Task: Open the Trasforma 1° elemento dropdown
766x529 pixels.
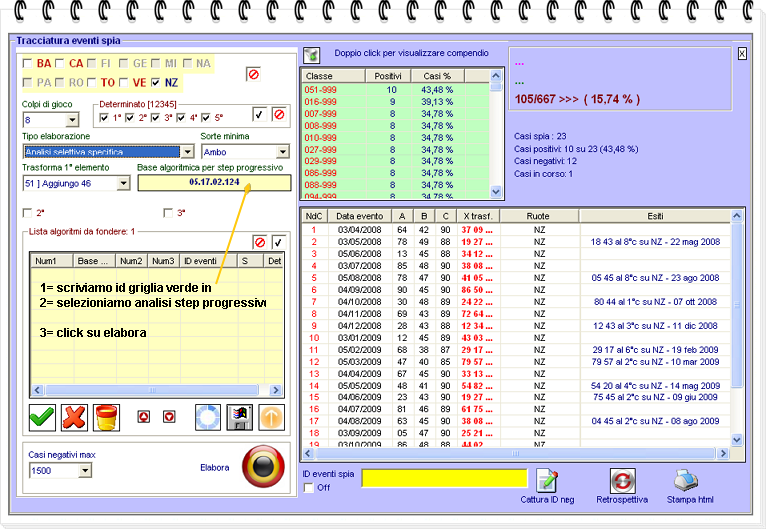Action: (x=124, y=183)
